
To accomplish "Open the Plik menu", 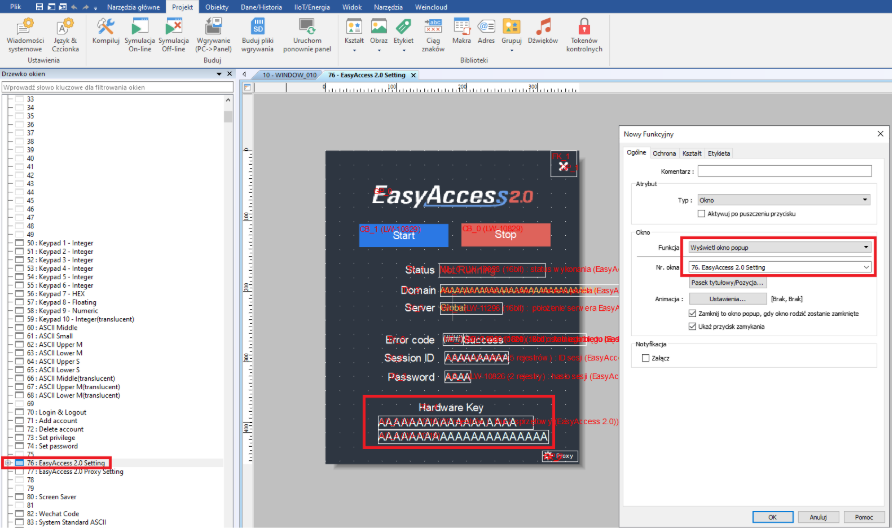I will [x=15, y=7].
